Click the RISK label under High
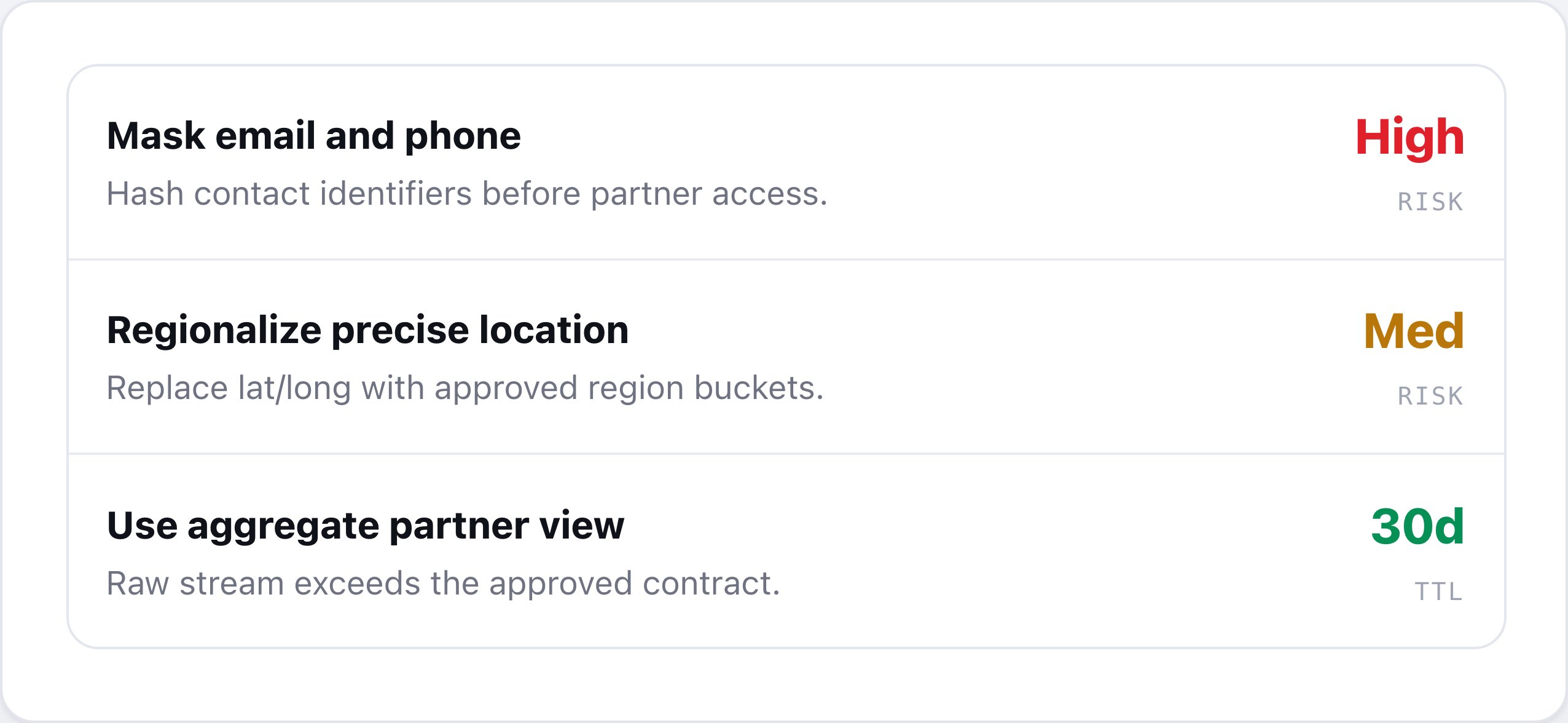This screenshot has width=1568, height=723. 1430,202
